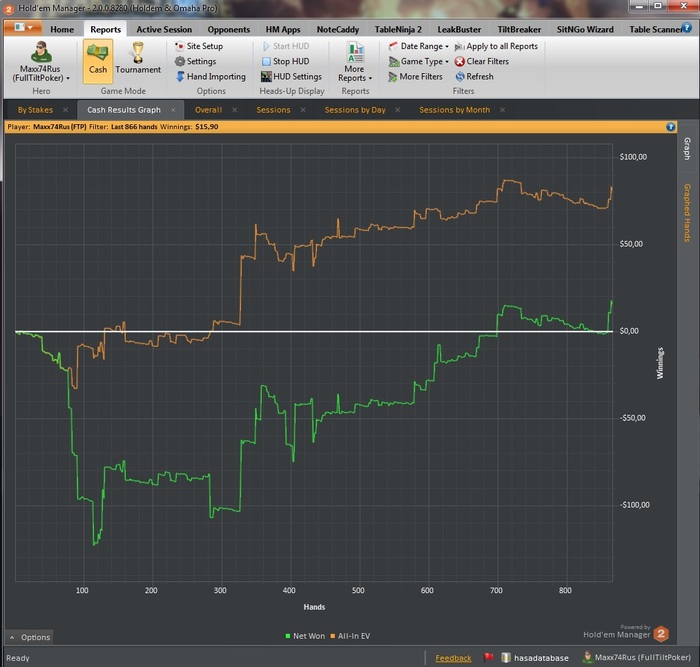This screenshot has width=700, height=667.
Task: Click the Feedback link
Action: (453, 658)
